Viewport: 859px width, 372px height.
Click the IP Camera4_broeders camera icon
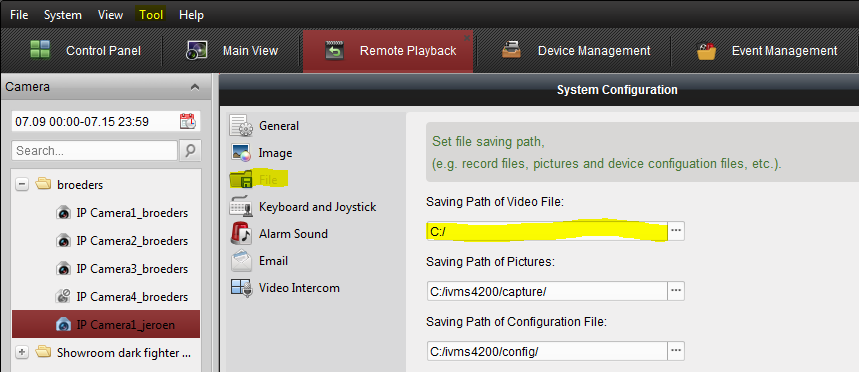pyautogui.click(x=64, y=296)
